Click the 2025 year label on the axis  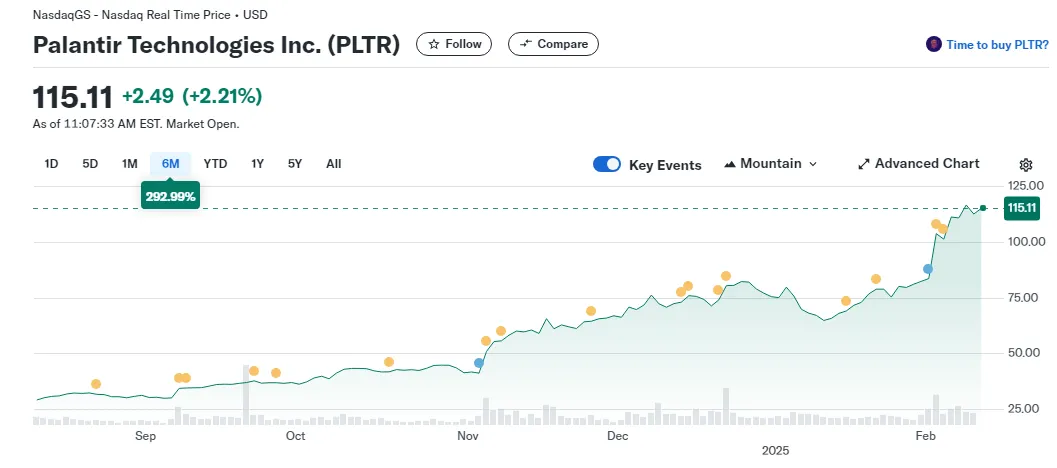[775, 450]
